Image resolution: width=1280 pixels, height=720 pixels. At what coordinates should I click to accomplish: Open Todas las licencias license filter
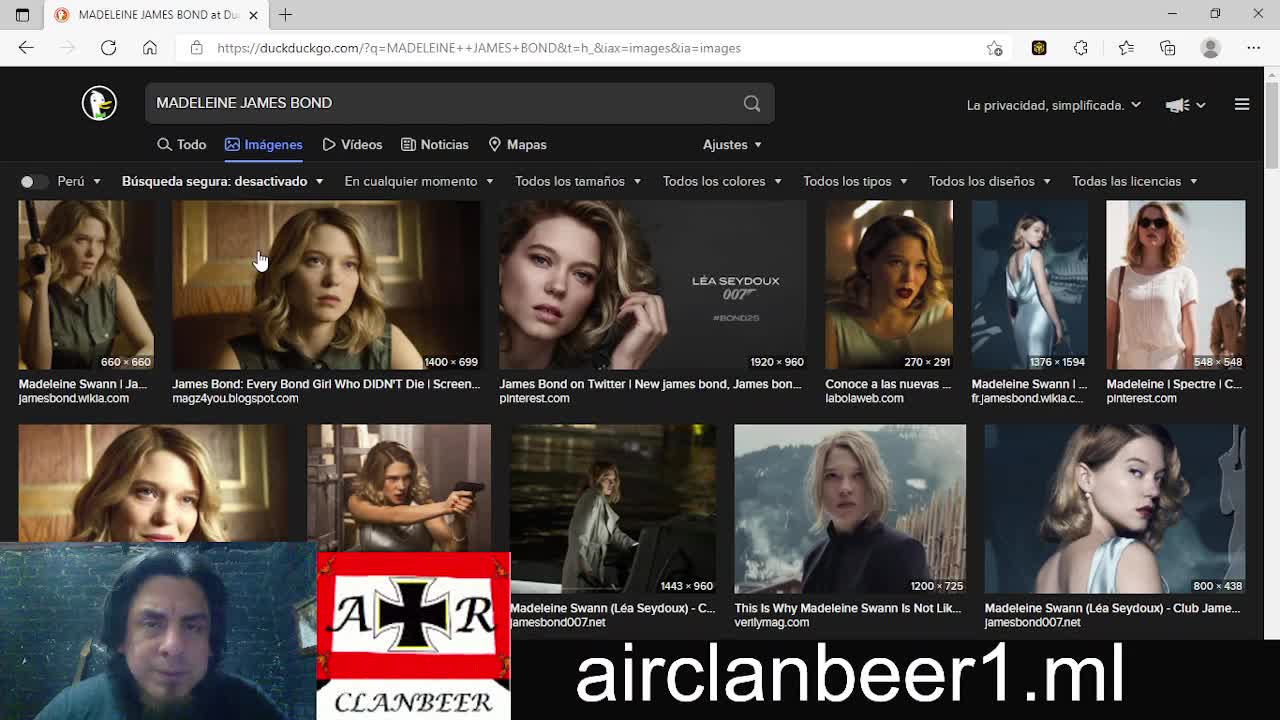pyautogui.click(x=1135, y=181)
